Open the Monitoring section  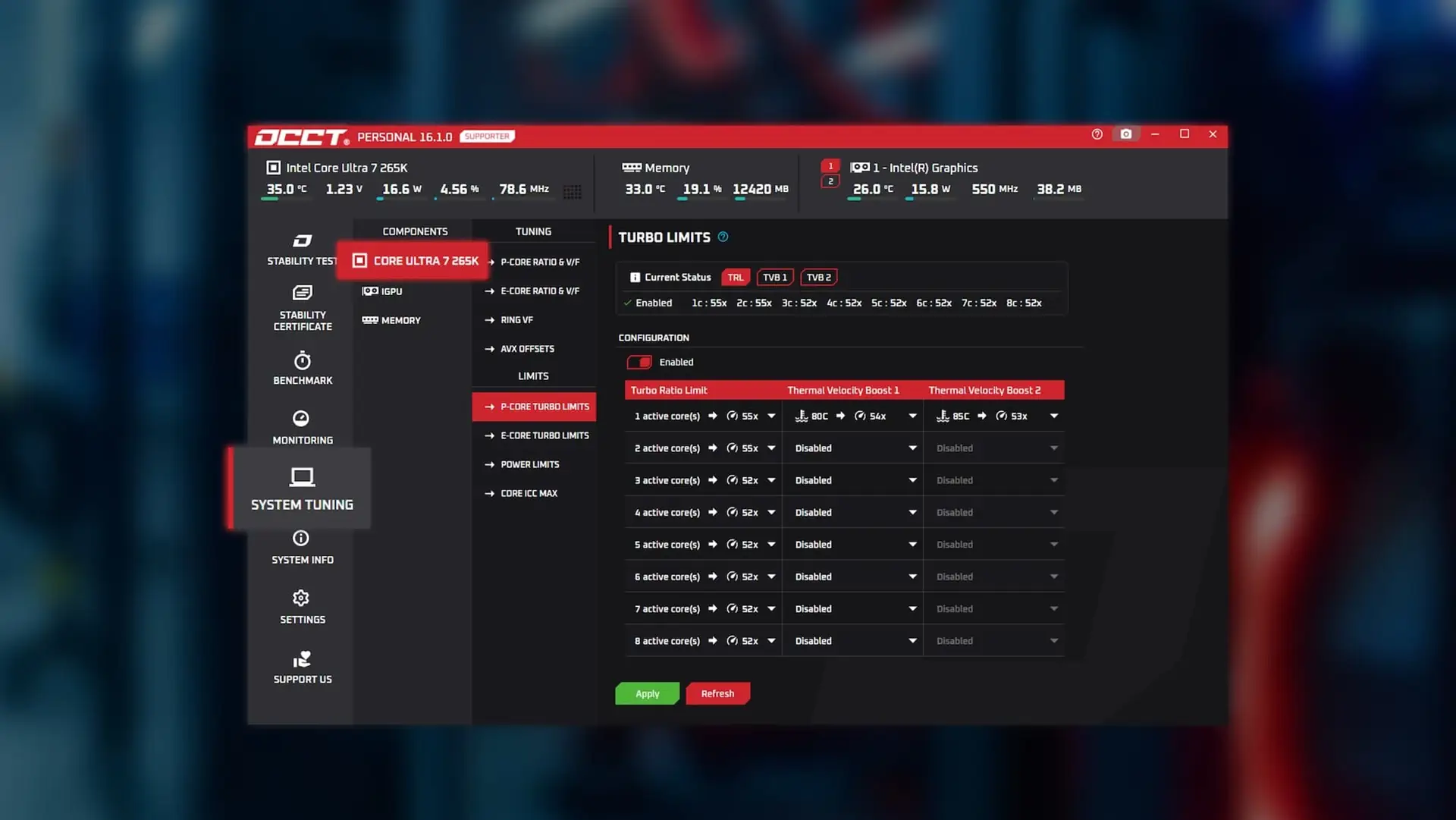[x=302, y=428]
